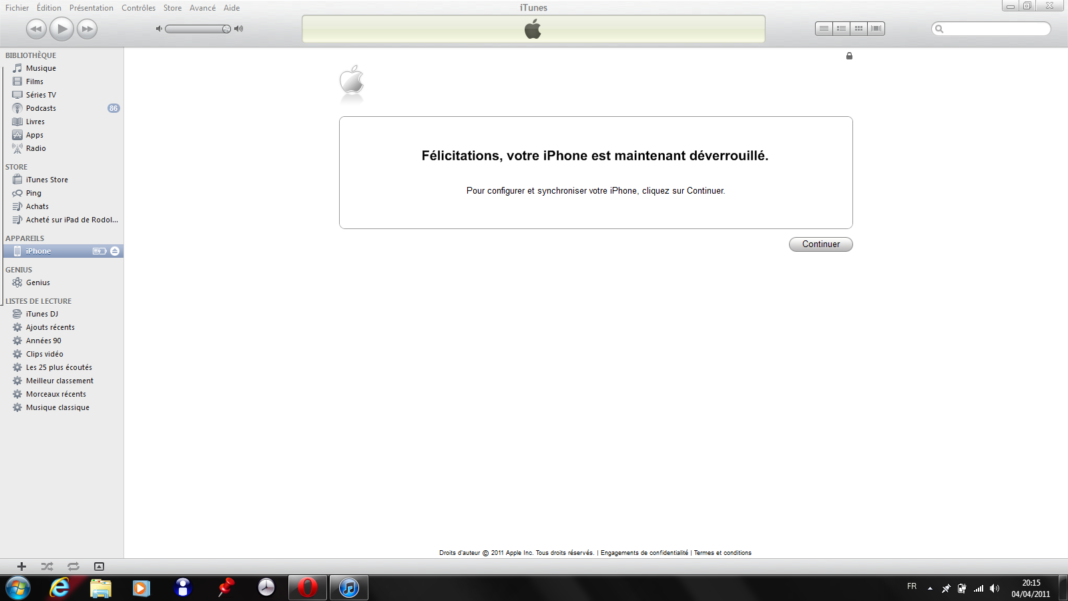1068x601 pixels.
Task: Adjust the volume slider knob
Action: pos(226,29)
